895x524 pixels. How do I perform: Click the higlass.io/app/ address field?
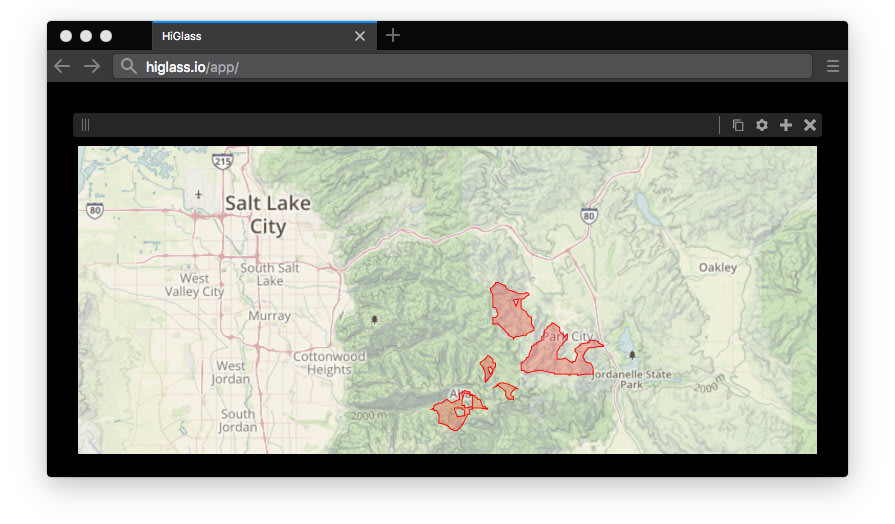point(462,67)
